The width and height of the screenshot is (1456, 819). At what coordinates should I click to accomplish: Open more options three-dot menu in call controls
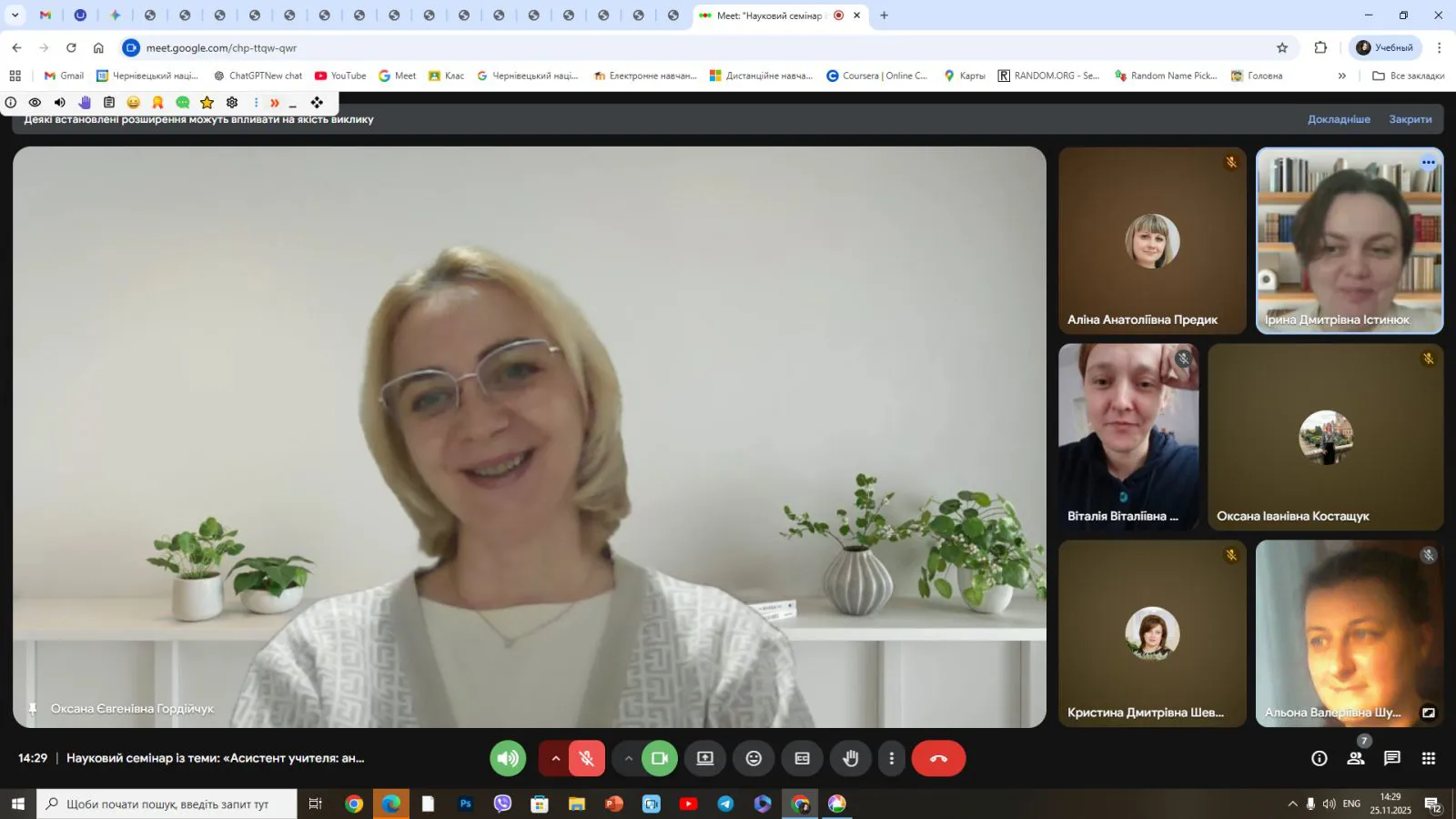[892, 758]
